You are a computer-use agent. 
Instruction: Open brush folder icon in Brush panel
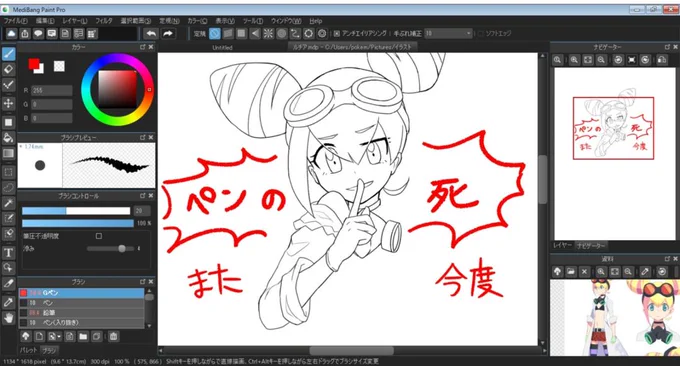(x=83, y=336)
